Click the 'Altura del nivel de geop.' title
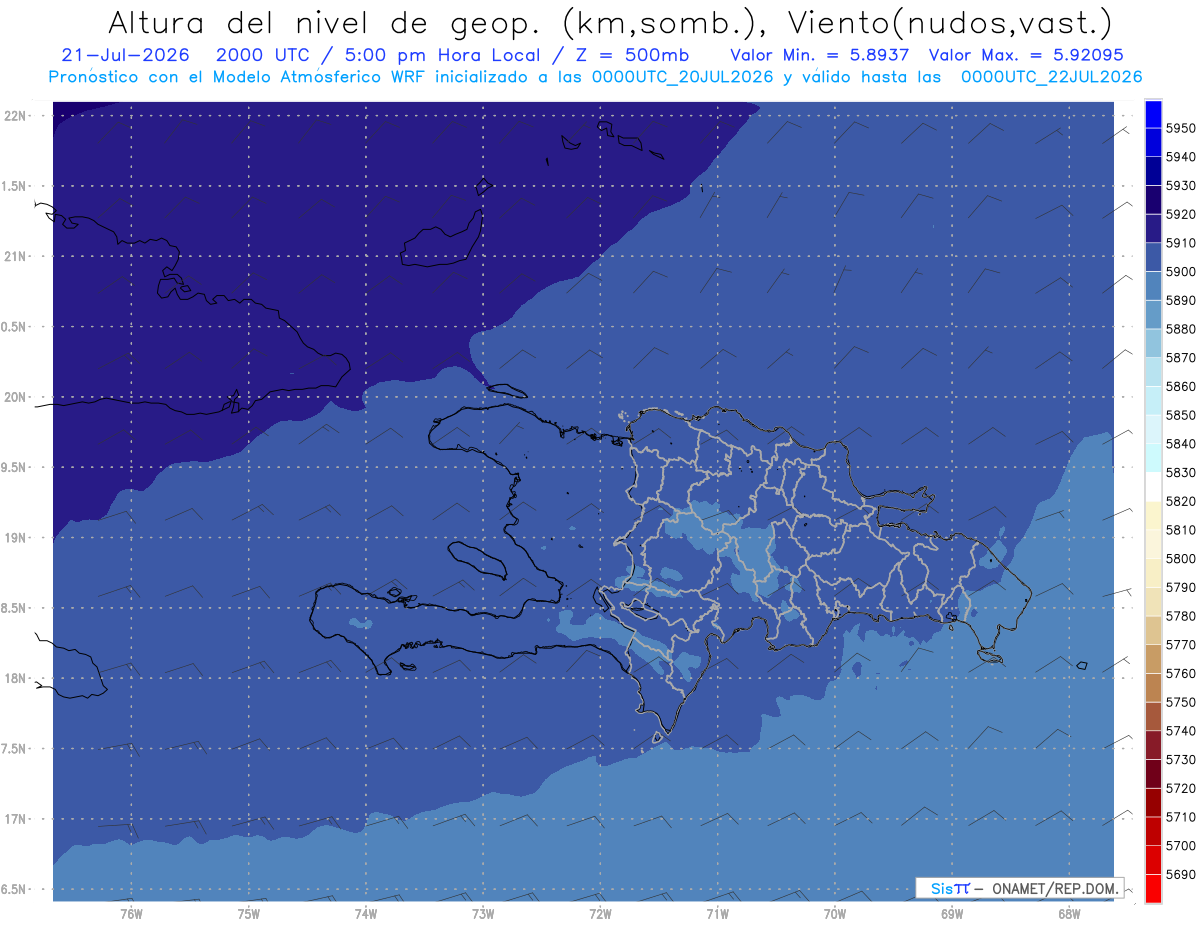This screenshot has height=927, width=1200. (x=325, y=22)
